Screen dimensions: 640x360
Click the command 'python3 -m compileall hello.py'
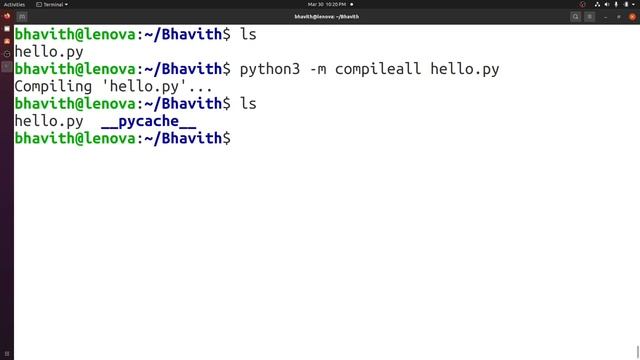click(x=369, y=69)
